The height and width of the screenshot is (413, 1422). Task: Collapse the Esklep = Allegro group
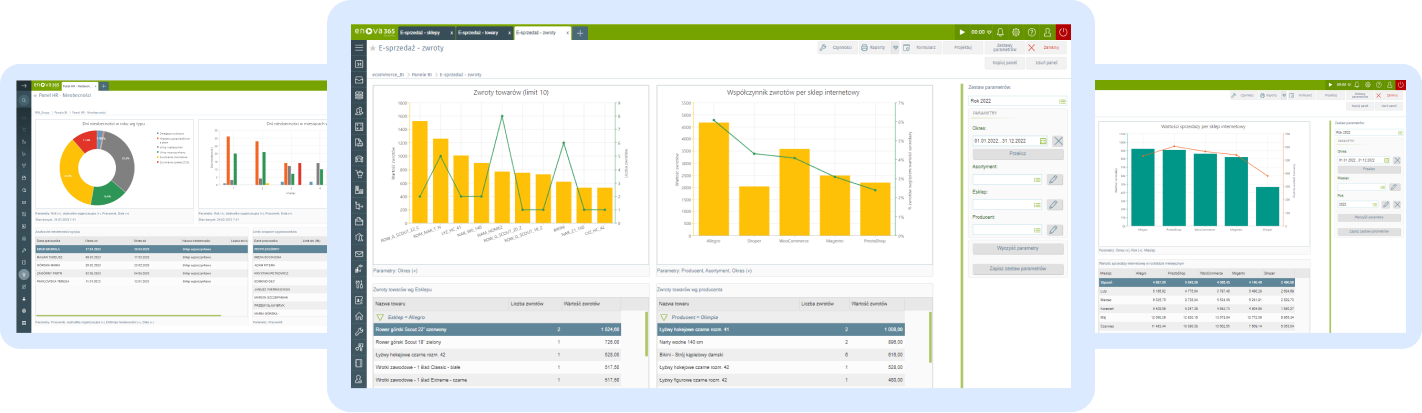(x=381, y=315)
